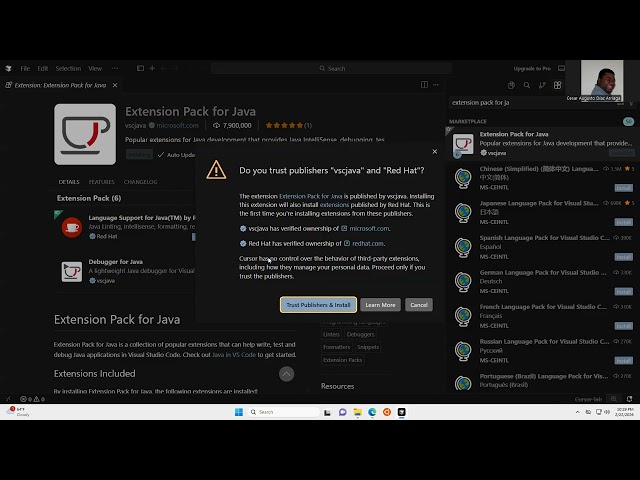Click the plus new tab icon
The height and width of the screenshot is (480, 640).
click(x=152, y=68)
